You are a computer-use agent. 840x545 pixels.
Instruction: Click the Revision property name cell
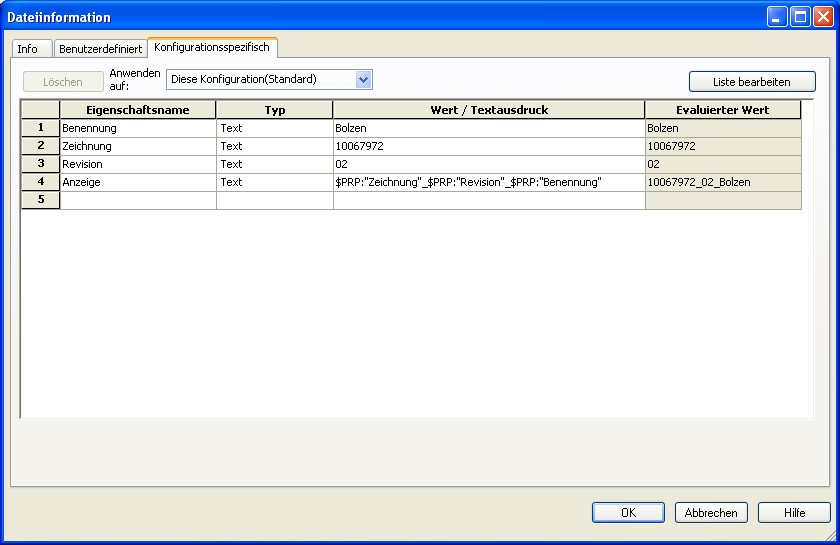pos(138,164)
